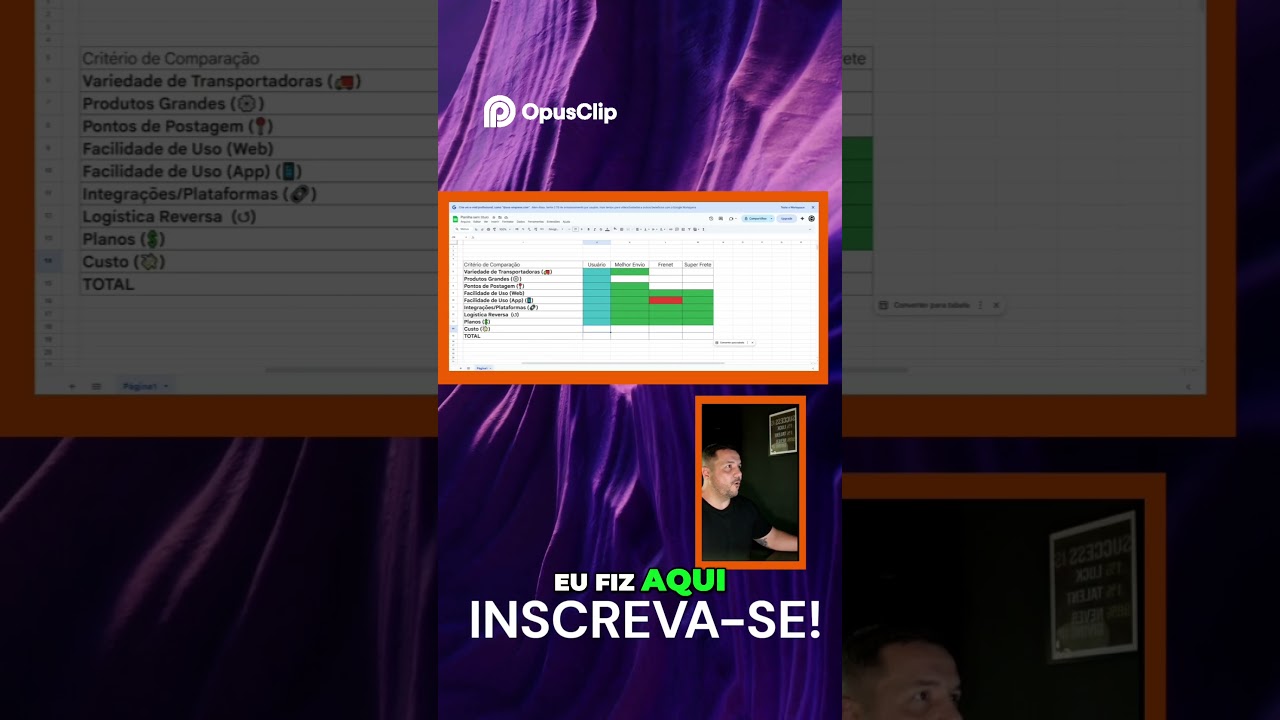Click 'Super Frete' header cell in inset spreadsheet
The height and width of the screenshot is (720, 1280).
click(698, 264)
